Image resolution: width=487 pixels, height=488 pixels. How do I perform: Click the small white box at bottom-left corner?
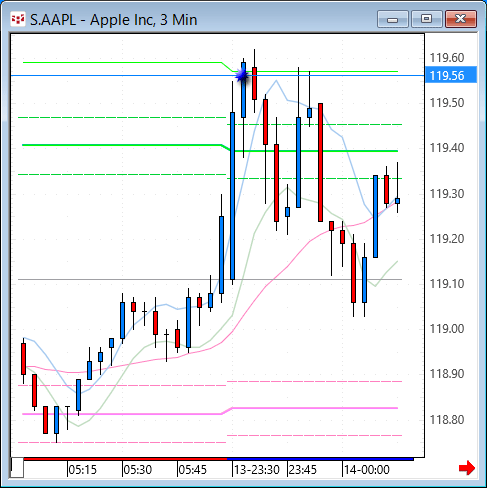(17, 468)
